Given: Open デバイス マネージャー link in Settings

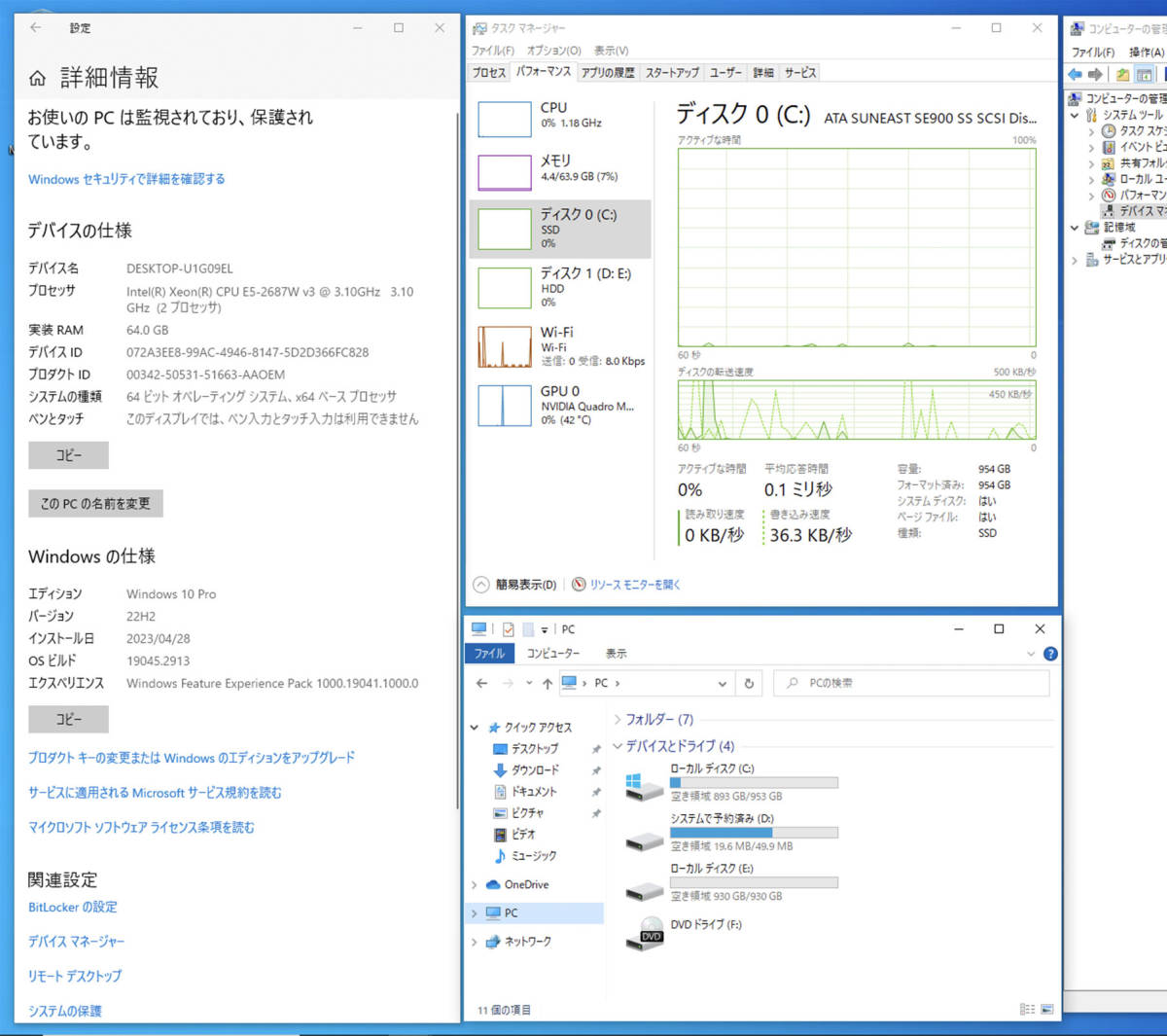Looking at the screenshot, I should (x=76, y=942).
